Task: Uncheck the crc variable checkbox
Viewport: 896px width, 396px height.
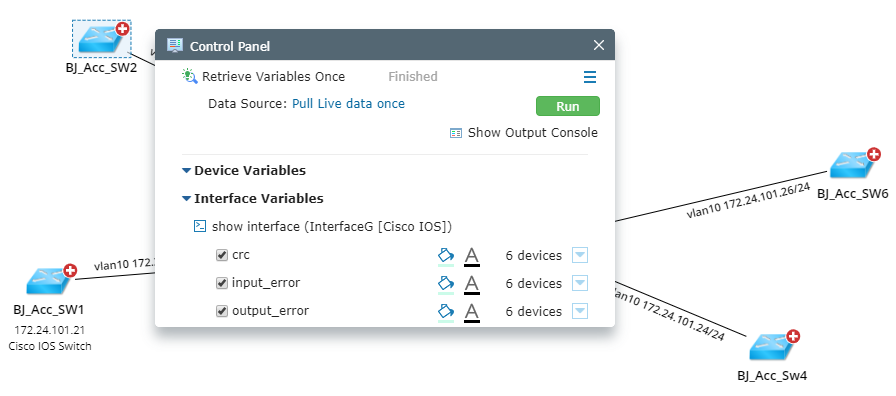Action: click(x=222, y=255)
